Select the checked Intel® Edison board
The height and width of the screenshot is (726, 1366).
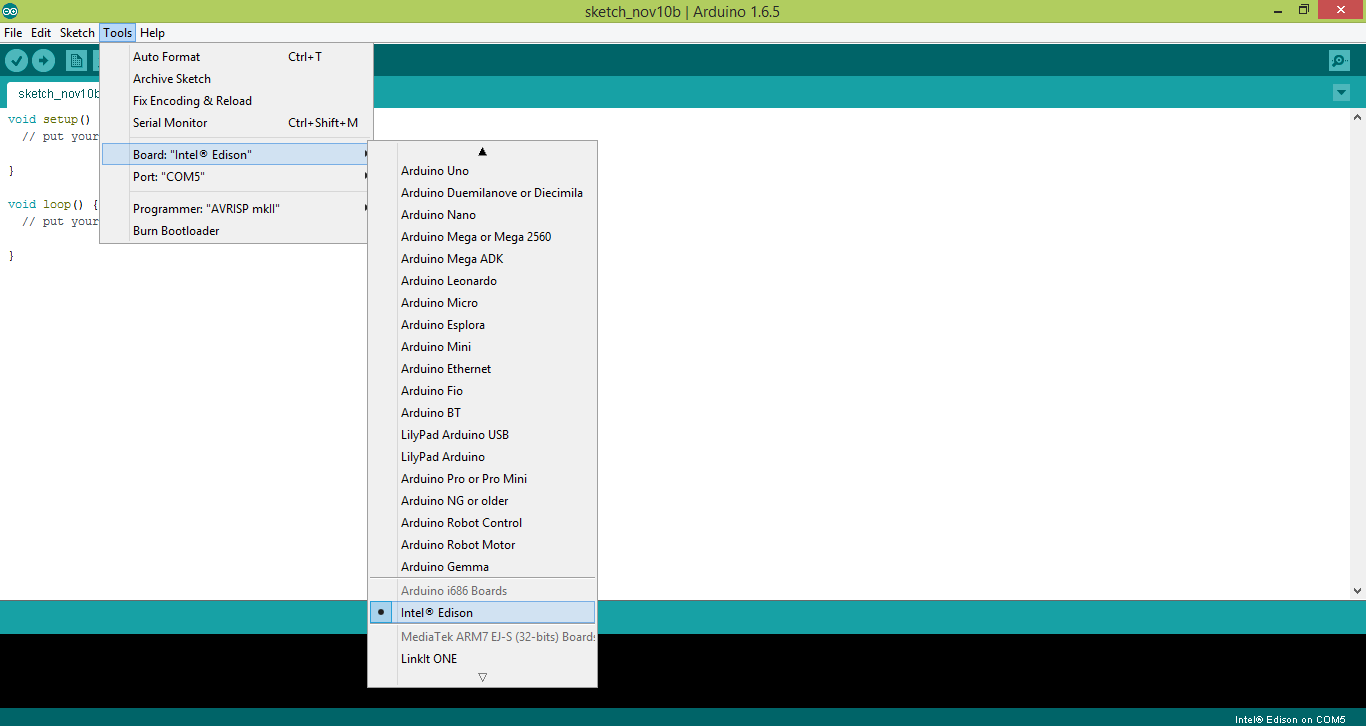coord(482,613)
